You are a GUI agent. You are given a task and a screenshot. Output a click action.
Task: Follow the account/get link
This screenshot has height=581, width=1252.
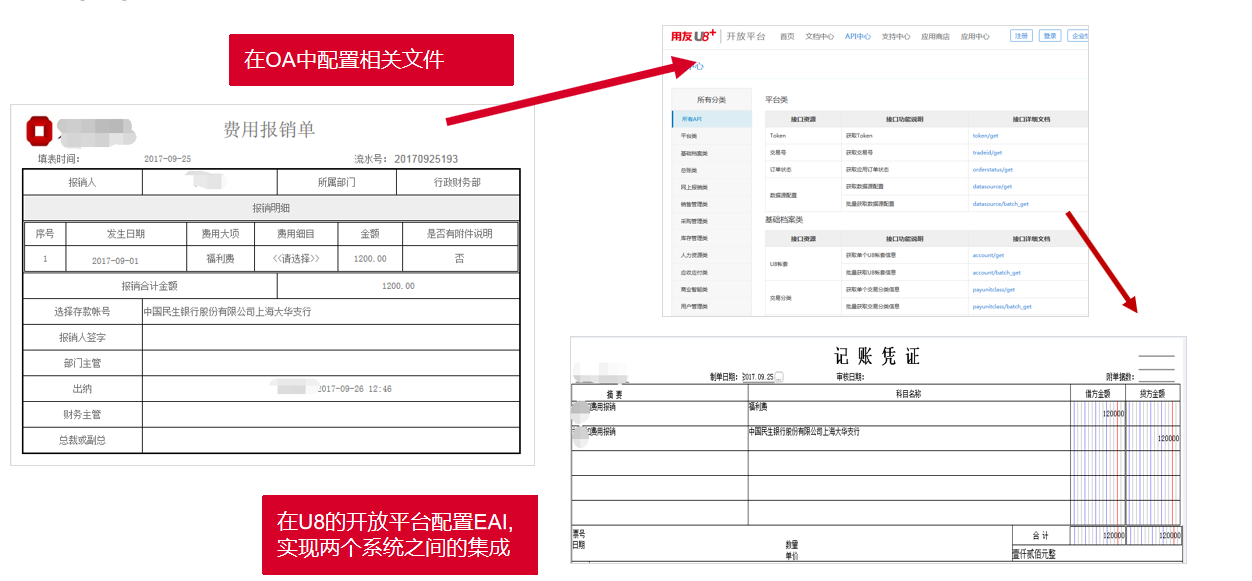[x=990, y=255]
